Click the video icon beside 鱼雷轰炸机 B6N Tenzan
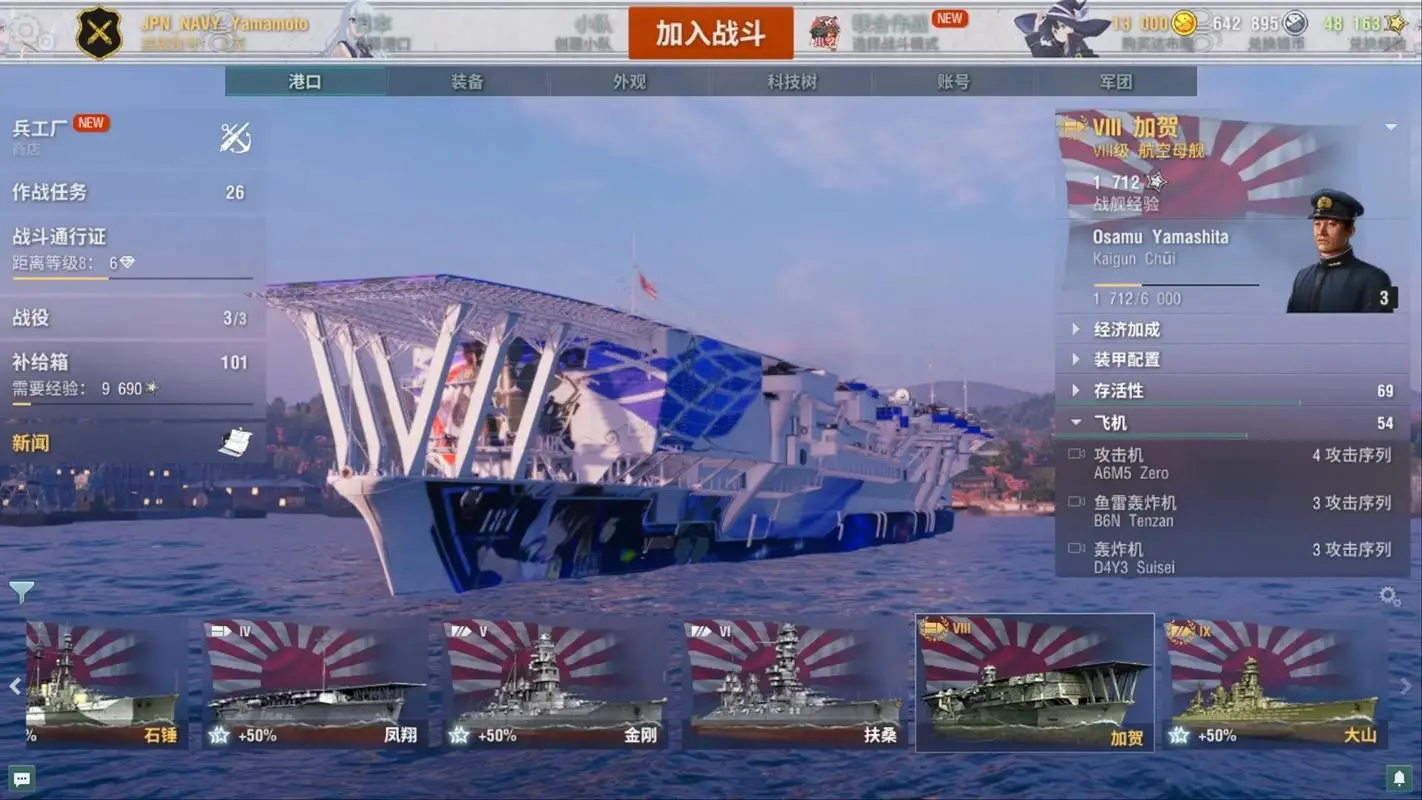Screen dimensions: 1422x800 pyautogui.click(x=1076, y=502)
